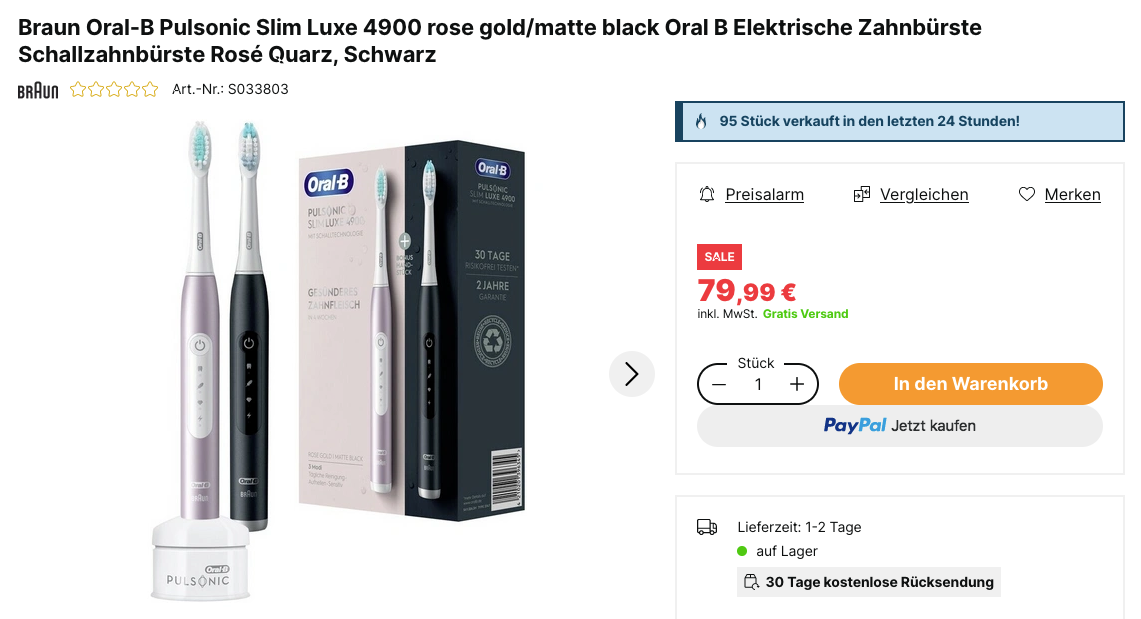Decrease quantity with minus button
This screenshot has width=1141, height=619.
(x=719, y=384)
